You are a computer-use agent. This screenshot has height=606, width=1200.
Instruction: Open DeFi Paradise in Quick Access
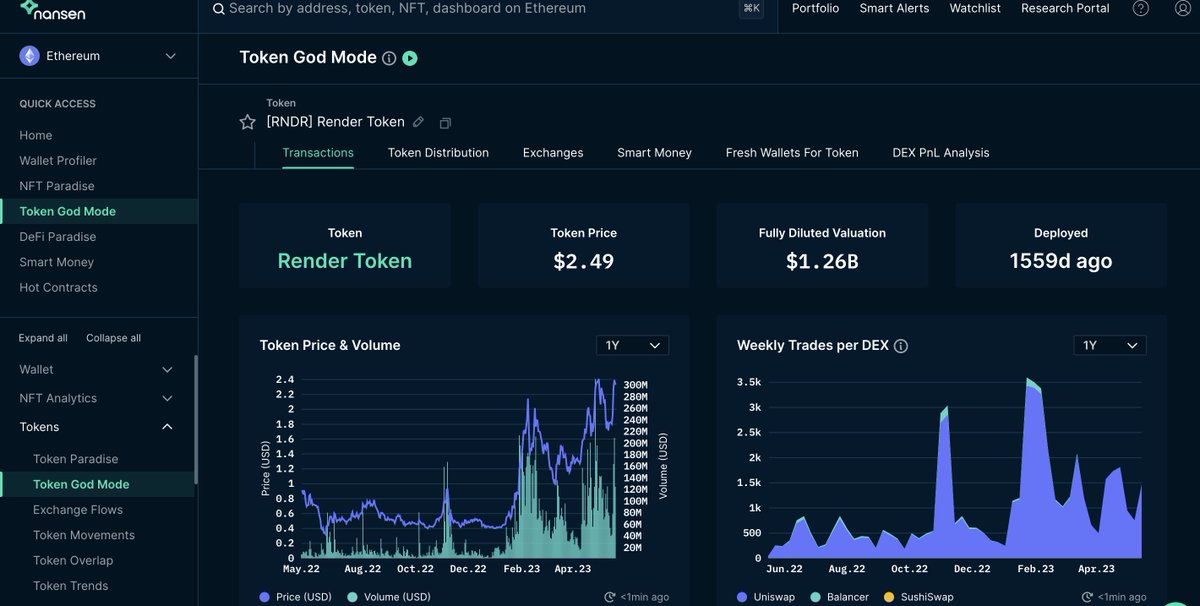58,237
